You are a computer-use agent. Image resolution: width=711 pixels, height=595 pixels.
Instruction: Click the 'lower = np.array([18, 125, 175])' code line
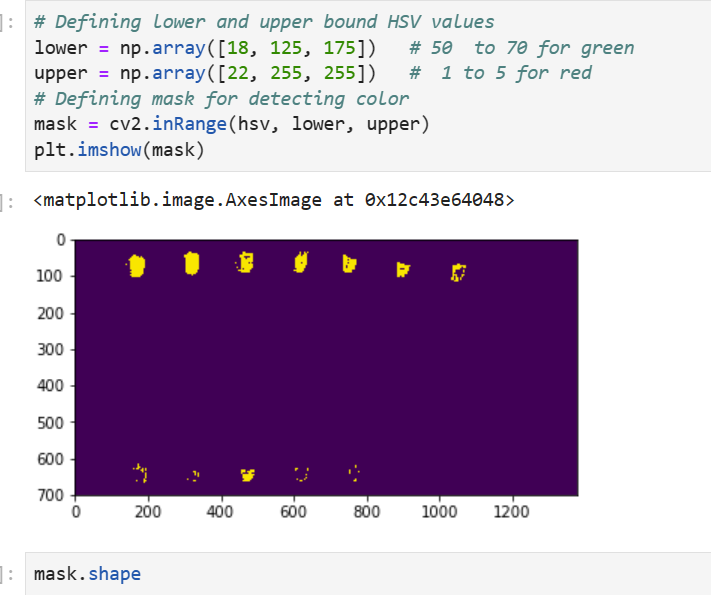tap(205, 48)
